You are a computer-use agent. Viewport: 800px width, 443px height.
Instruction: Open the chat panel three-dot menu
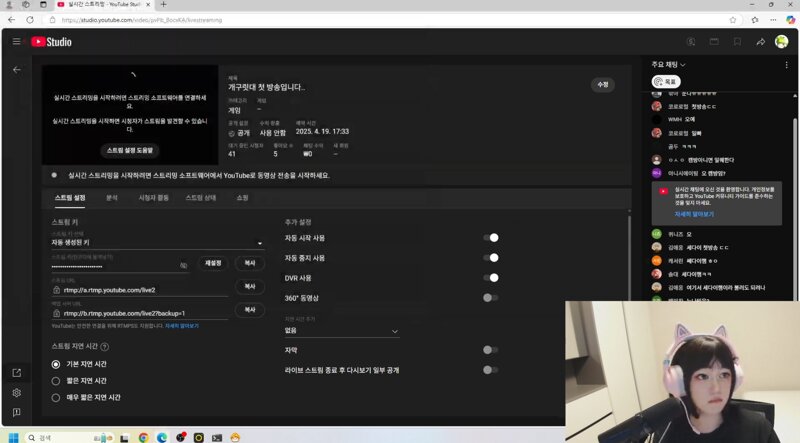click(786, 65)
